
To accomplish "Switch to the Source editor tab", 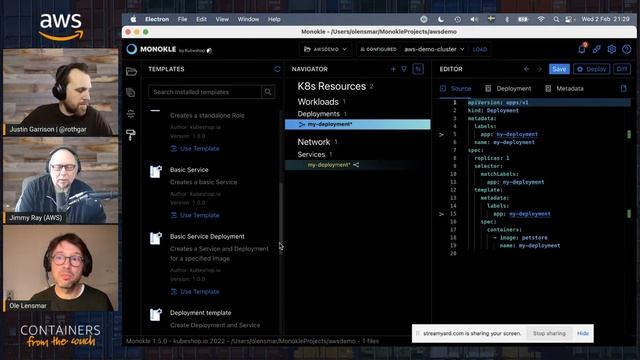I will tap(456, 89).
